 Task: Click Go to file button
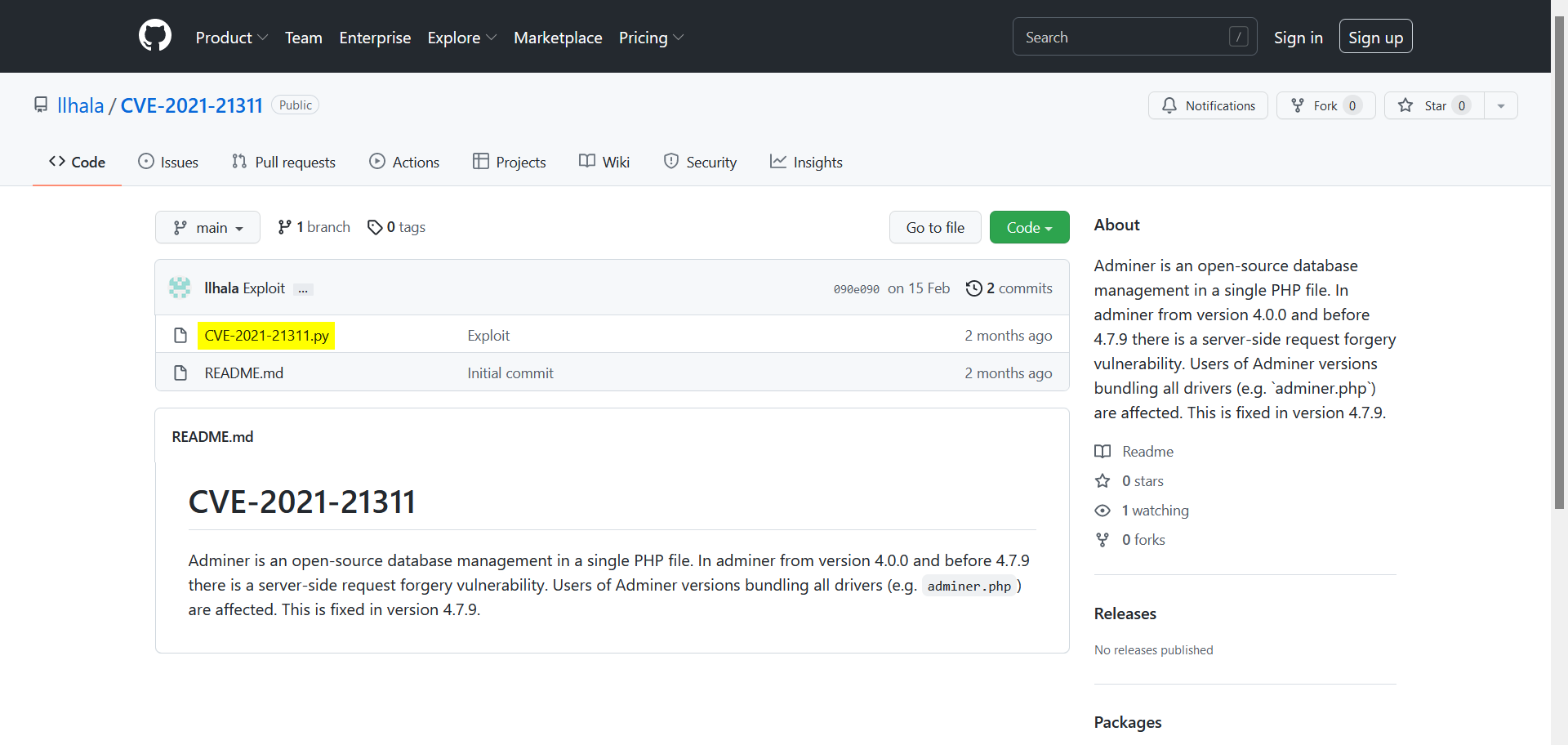click(x=935, y=227)
